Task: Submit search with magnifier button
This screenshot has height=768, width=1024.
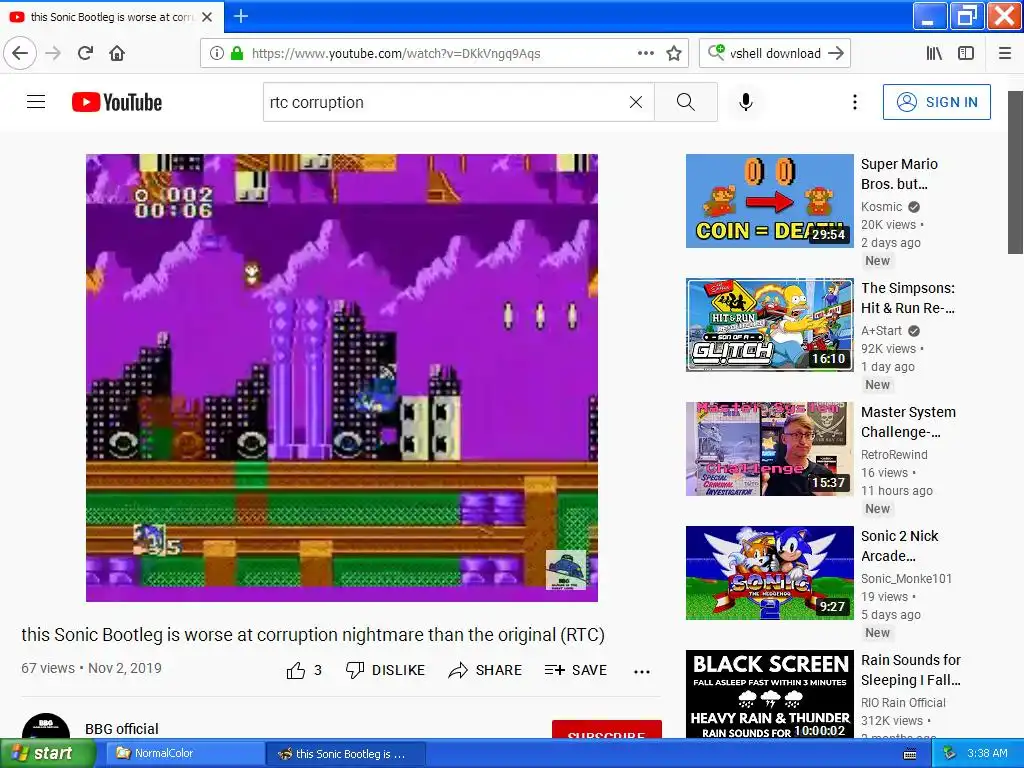Action: coord(686,102)
